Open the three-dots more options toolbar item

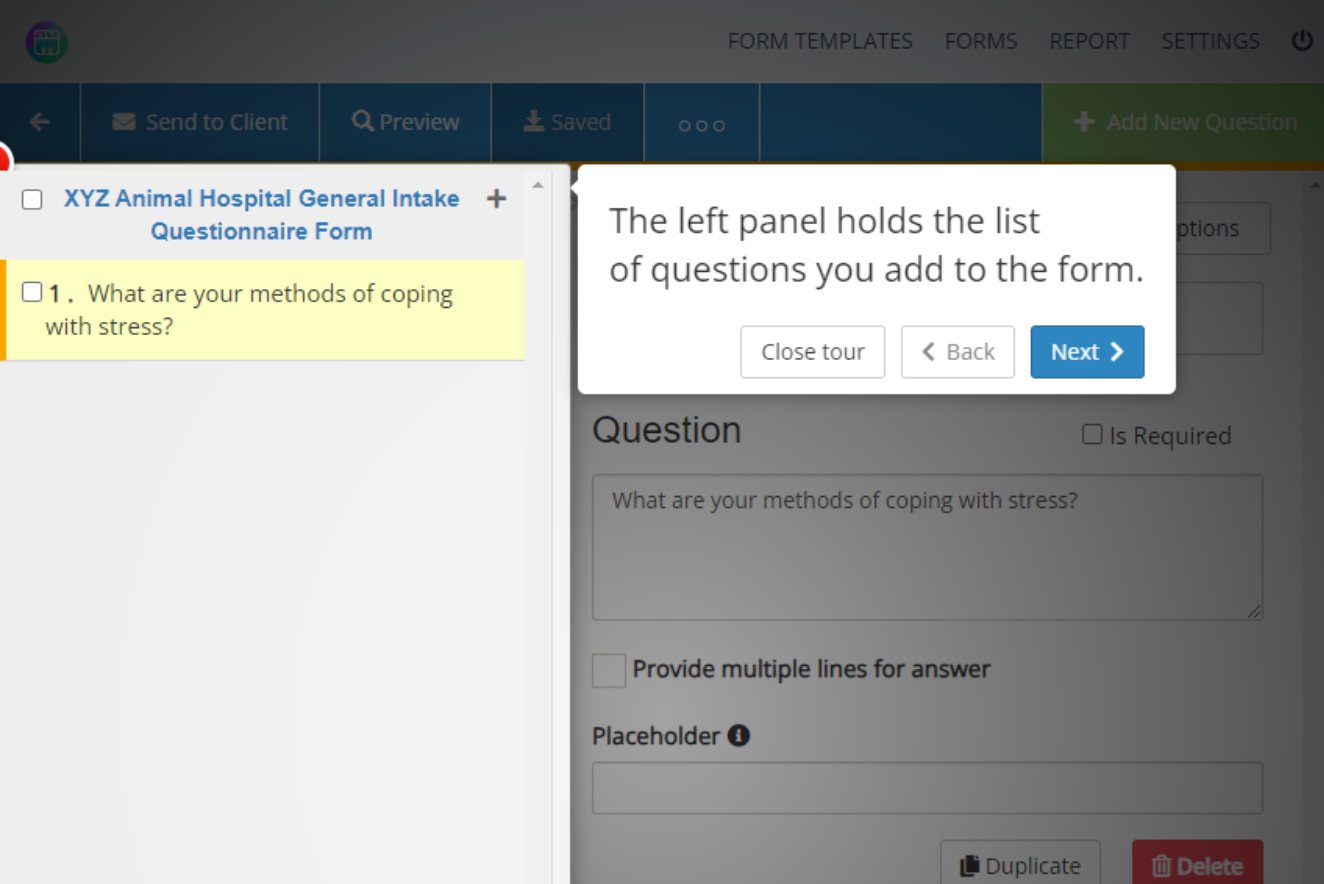(701, 124)
